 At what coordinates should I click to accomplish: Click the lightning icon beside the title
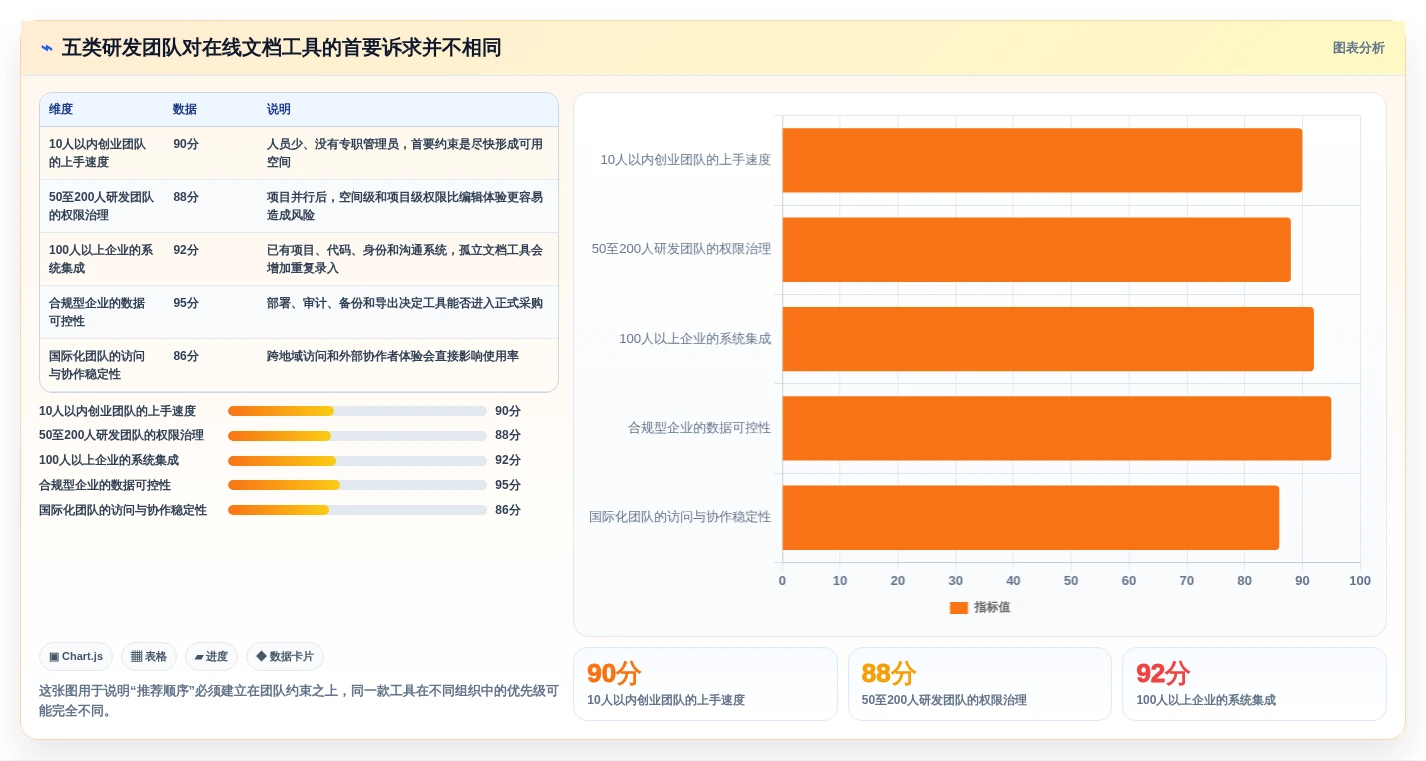(47, 48)
